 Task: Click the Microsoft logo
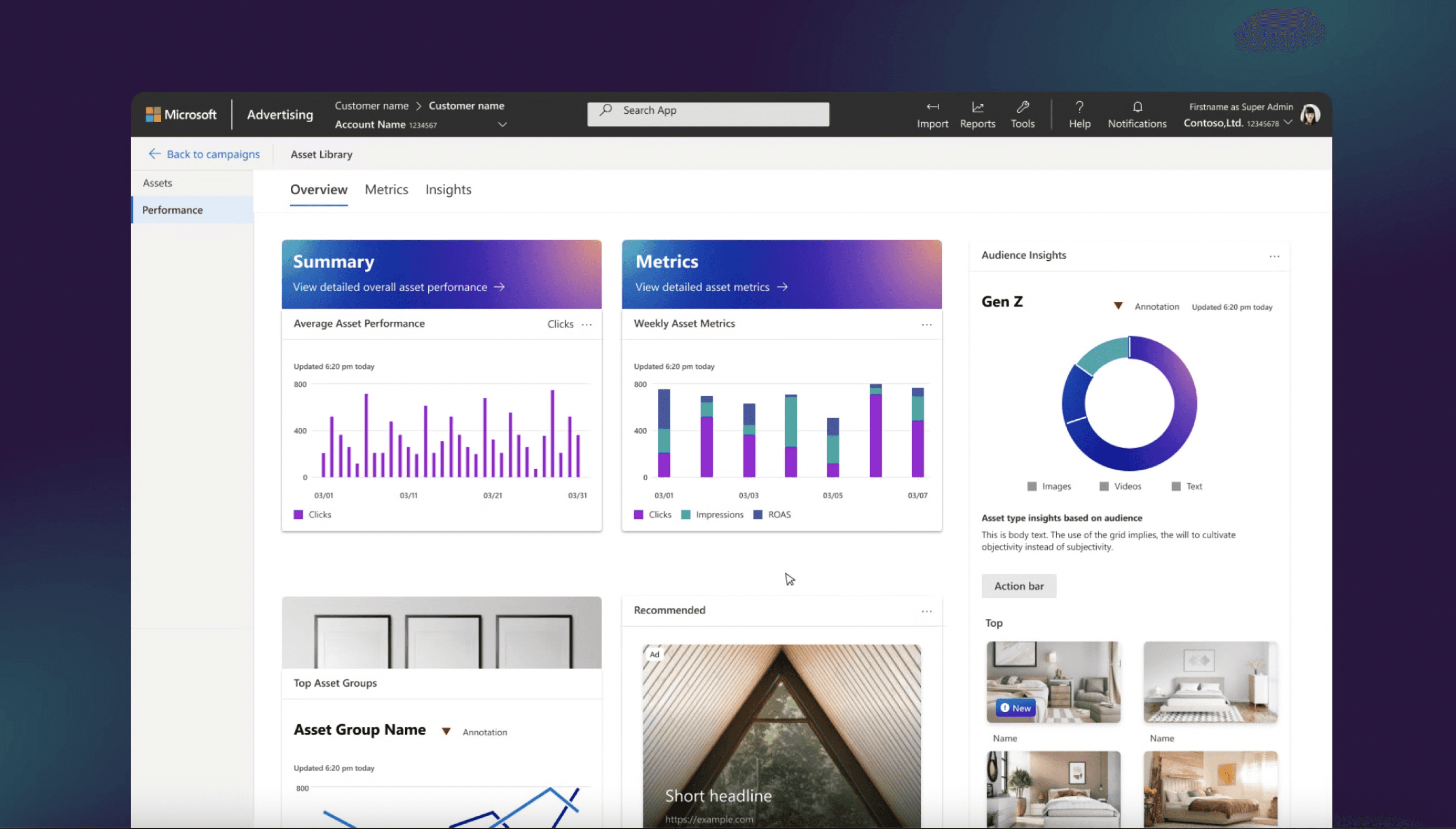coord(181,114)
